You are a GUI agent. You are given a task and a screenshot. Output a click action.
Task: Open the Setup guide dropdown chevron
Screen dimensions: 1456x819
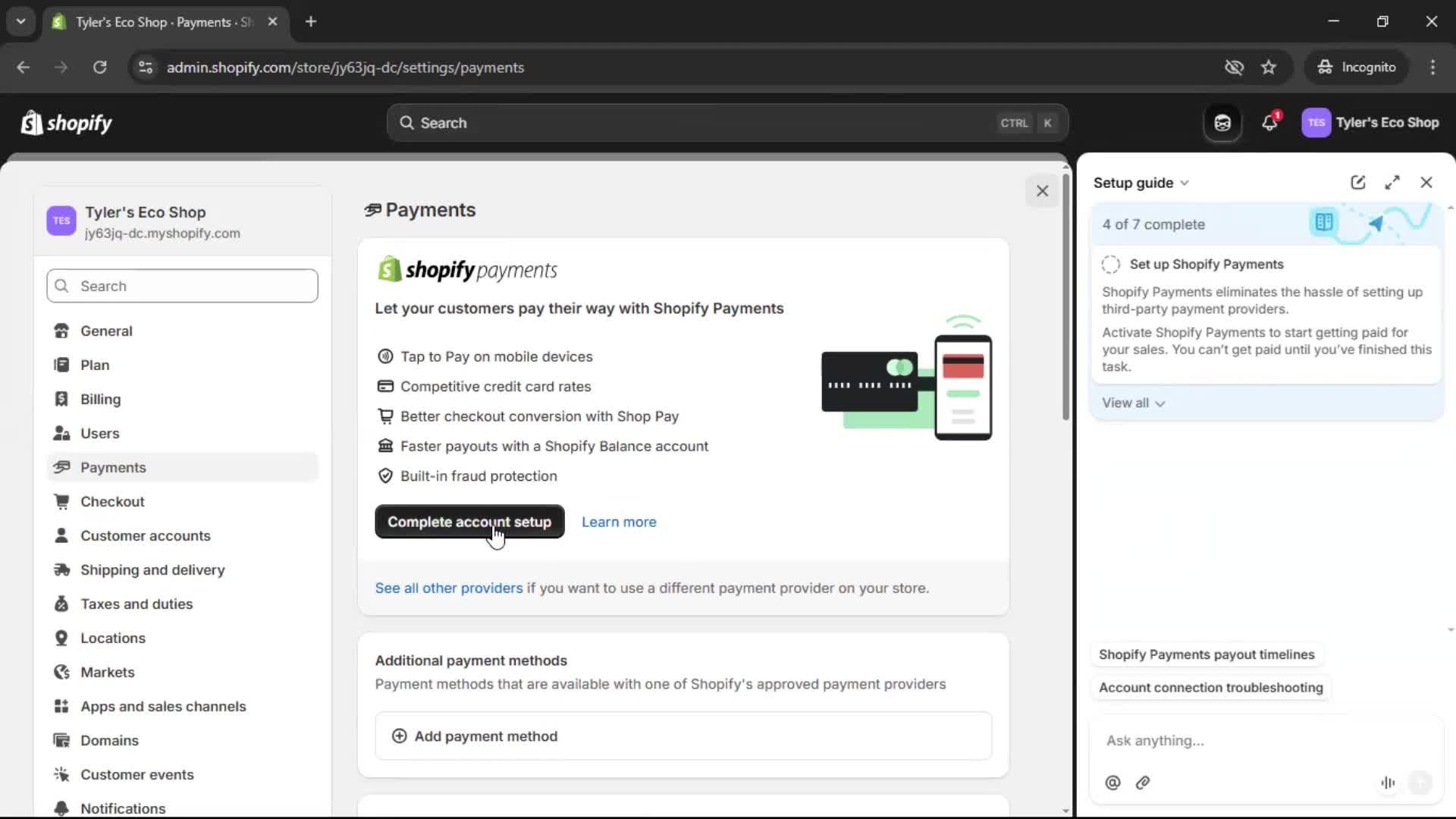click(x=1186, y=183)
